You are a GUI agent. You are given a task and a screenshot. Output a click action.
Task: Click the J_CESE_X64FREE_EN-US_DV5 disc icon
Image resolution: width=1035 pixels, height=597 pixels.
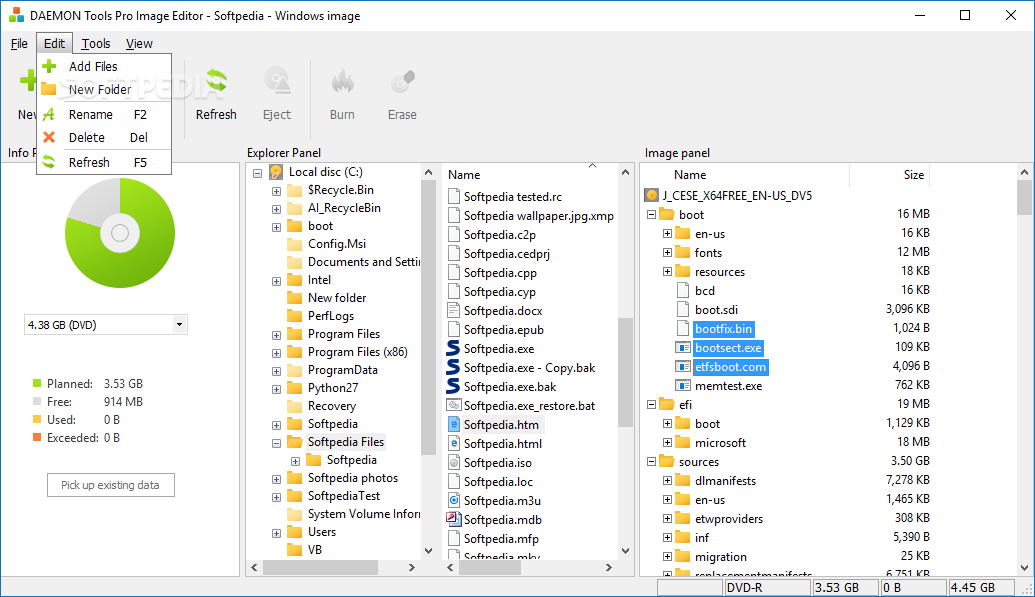(x=652, y=195)
